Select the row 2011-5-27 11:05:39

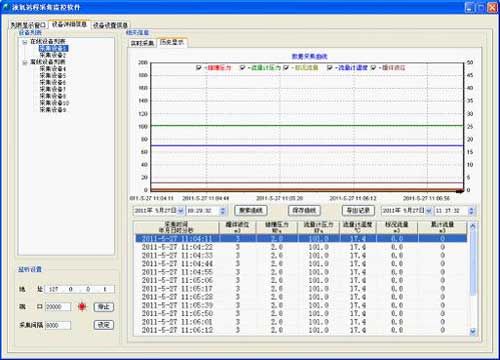[x=301, y=305]
